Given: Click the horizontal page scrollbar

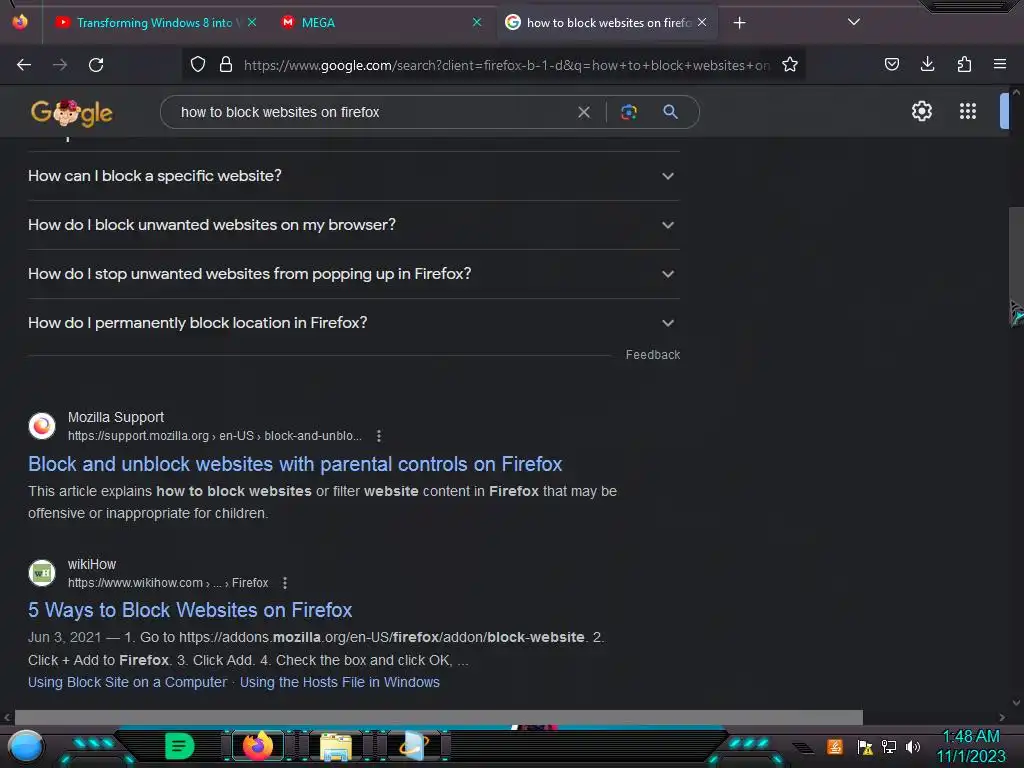Looking at the screenshot, I should [439, 716].
